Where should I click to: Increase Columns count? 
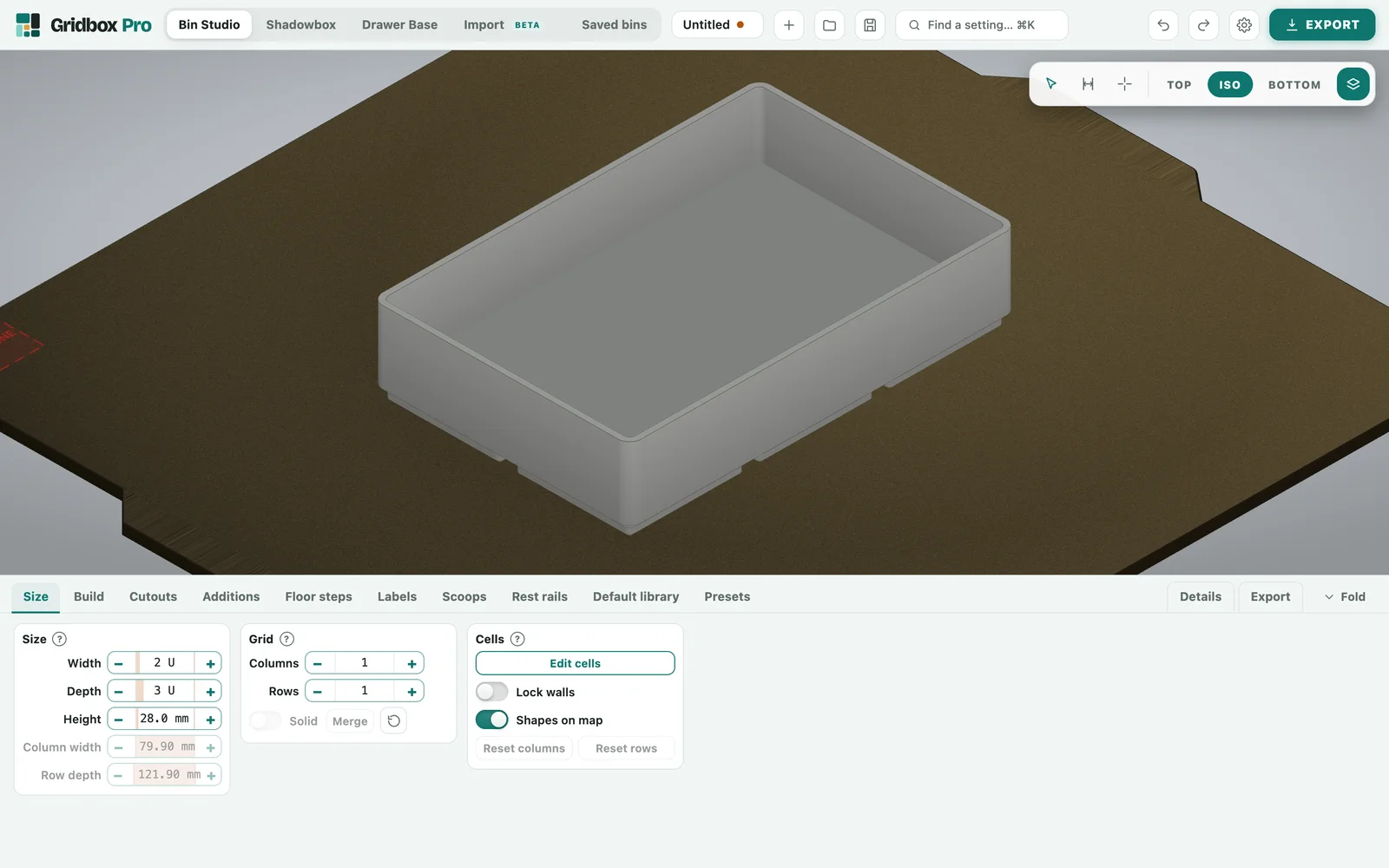pyautogui.click(x=411, y=663)
